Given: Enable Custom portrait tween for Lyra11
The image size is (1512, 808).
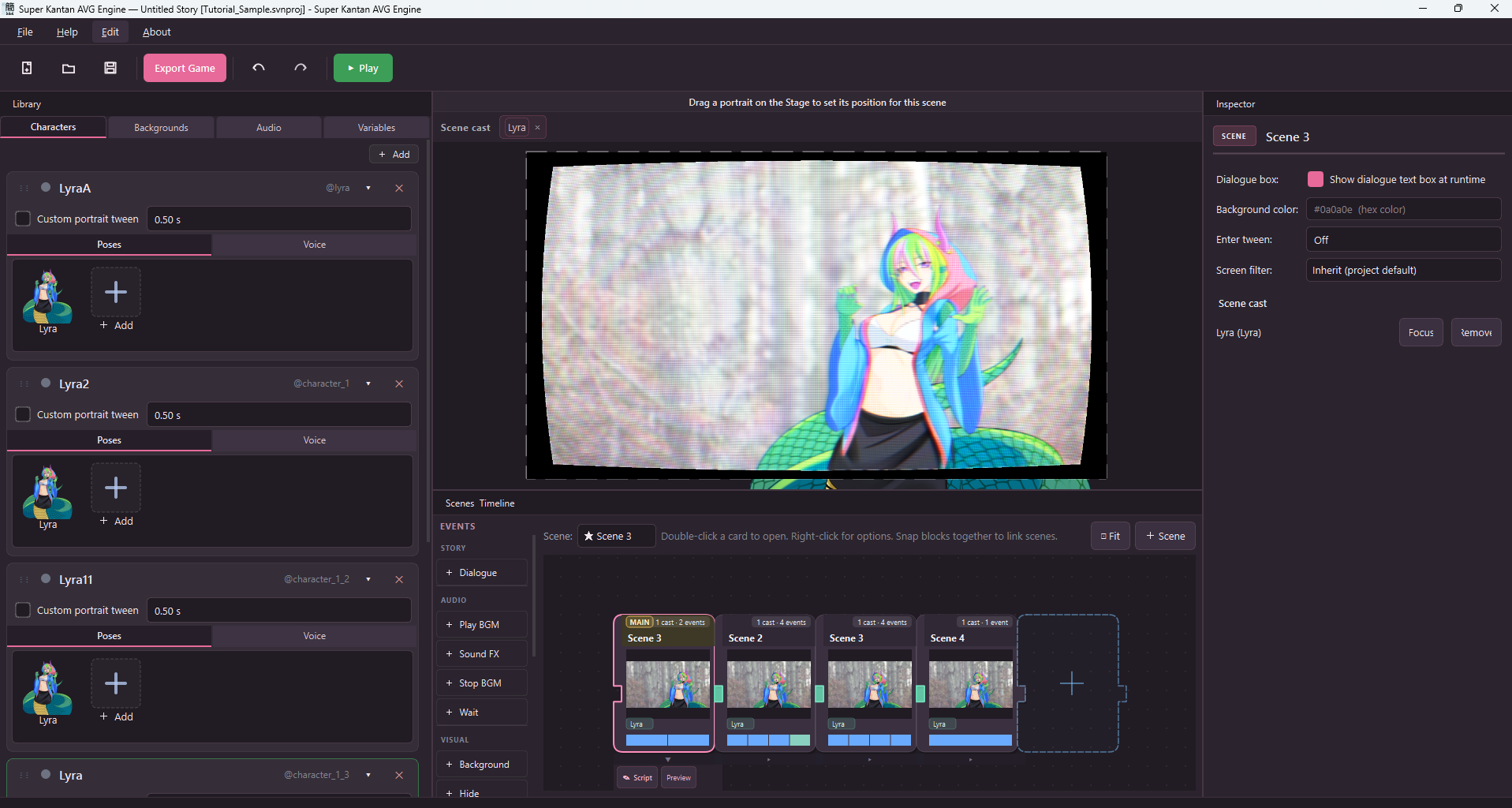Looking at the screenshot, I should 23,610.
